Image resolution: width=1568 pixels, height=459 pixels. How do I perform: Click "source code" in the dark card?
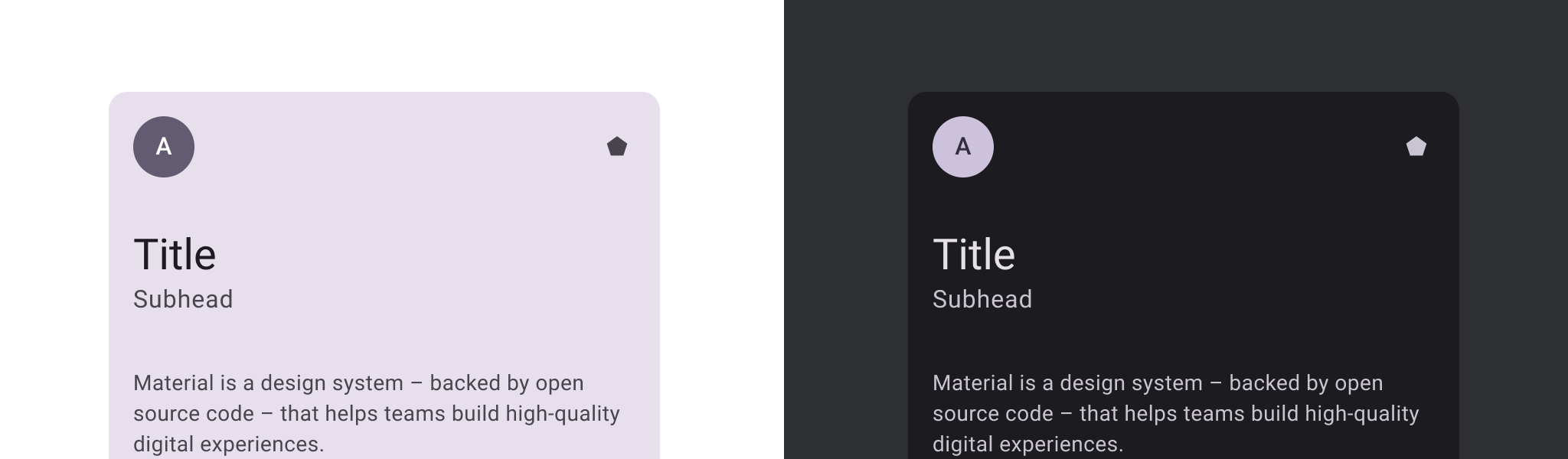tap(993, 414)
